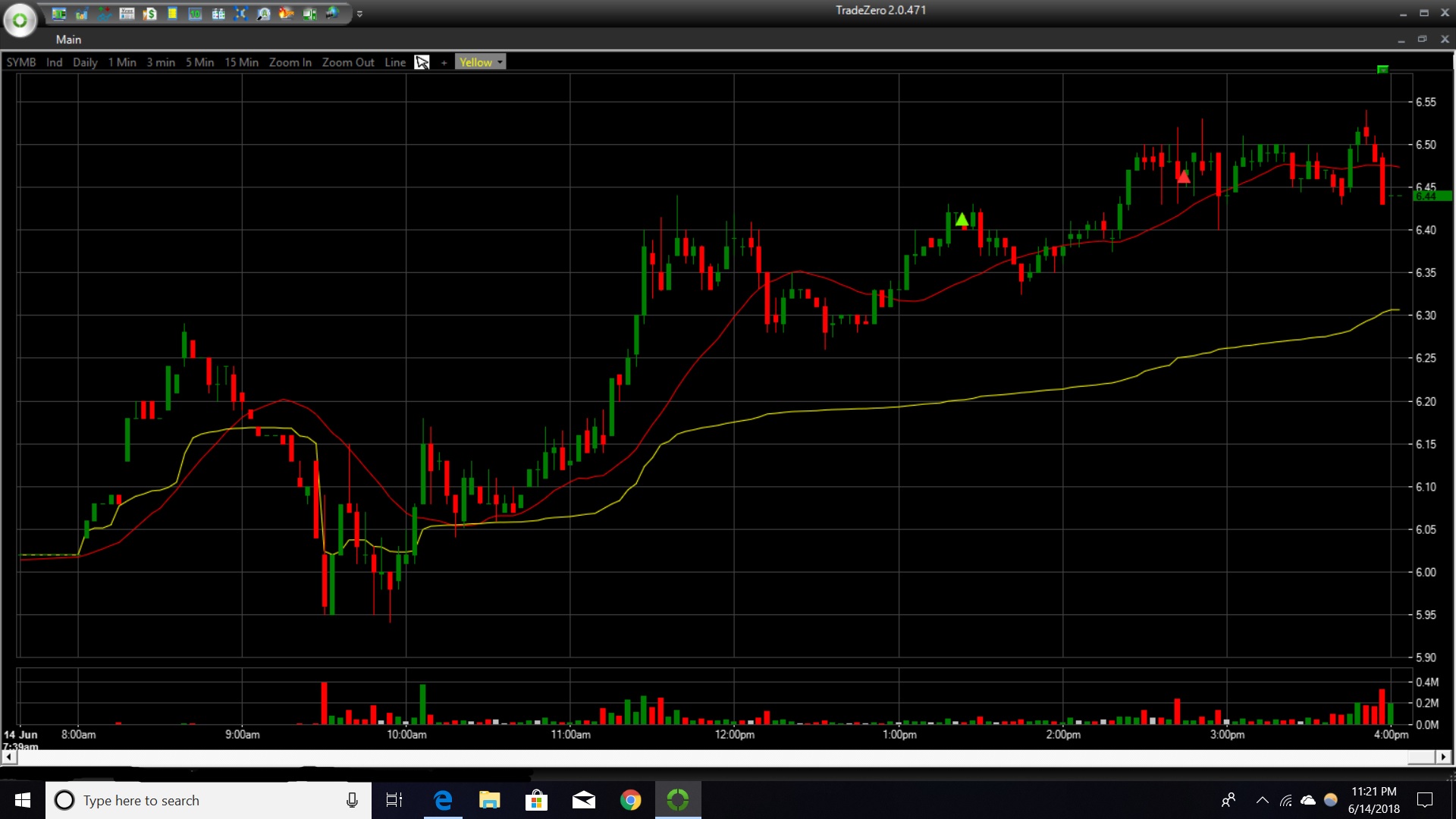The image size is (1456, 819).
Task: Switch chart to 5 Min interval
Action: point(199,62)
